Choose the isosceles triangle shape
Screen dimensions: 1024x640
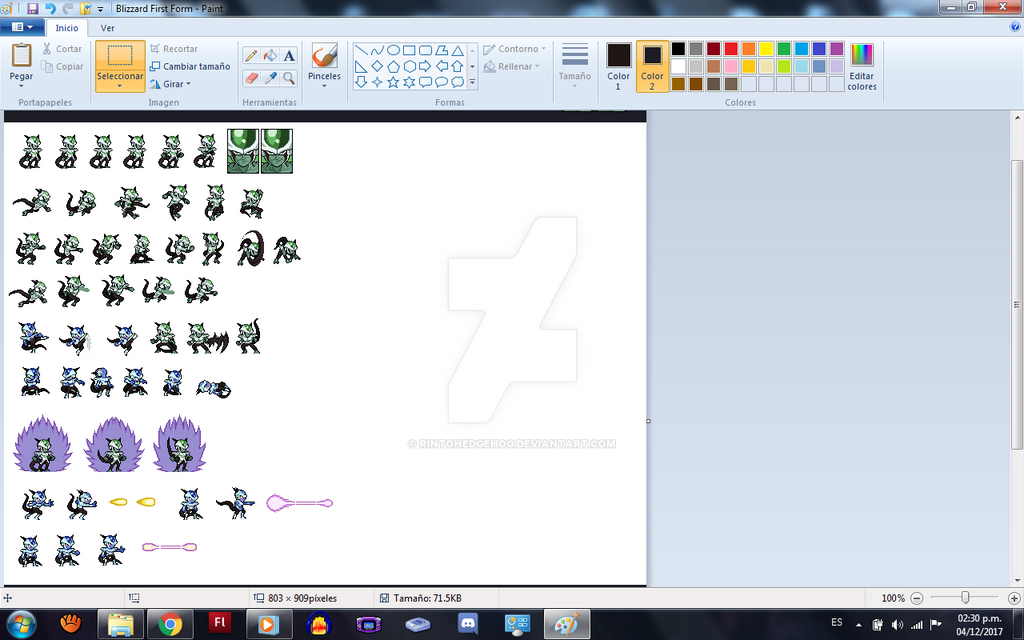[458, 50]
